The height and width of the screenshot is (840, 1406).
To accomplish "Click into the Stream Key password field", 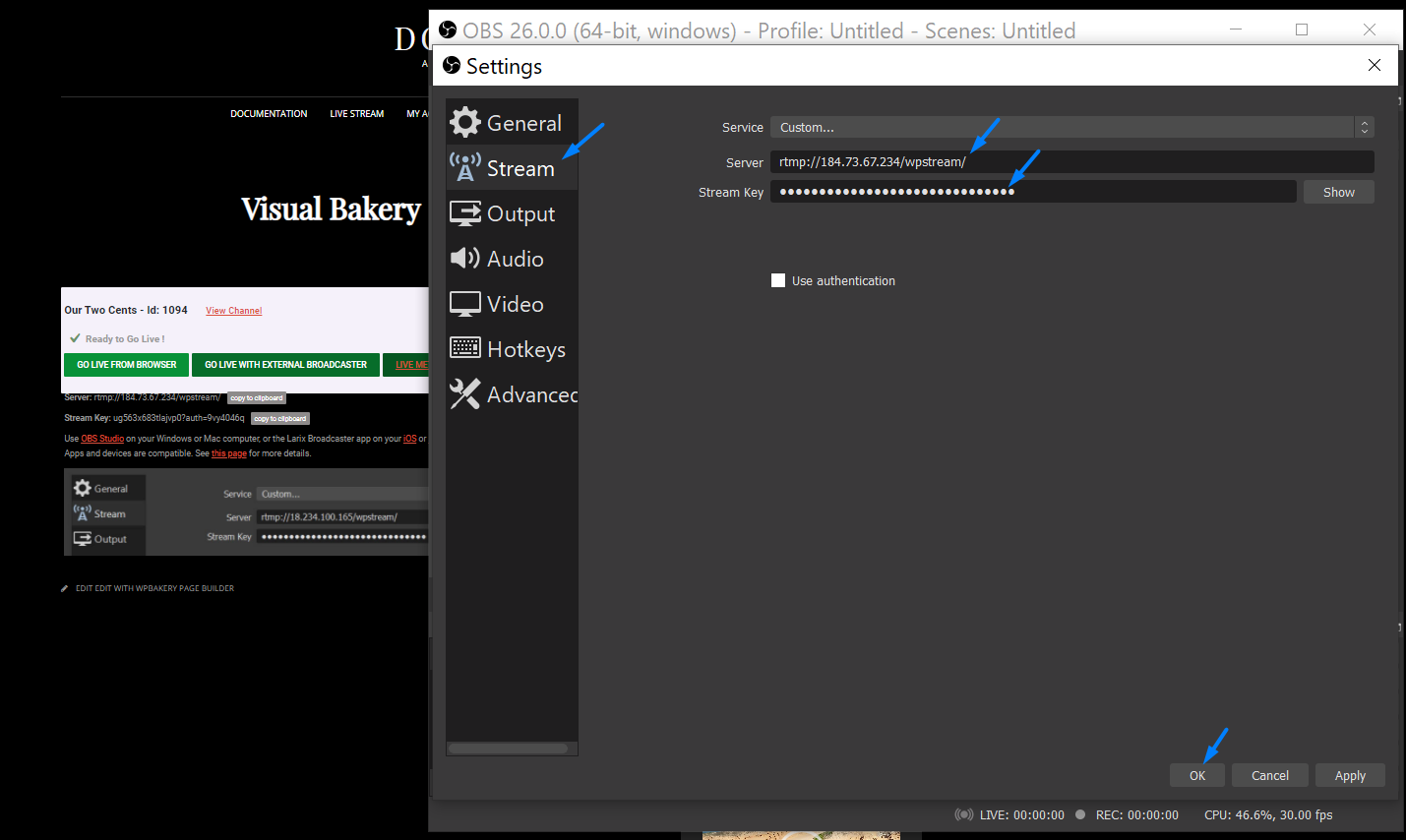I will coord(1033,191).
